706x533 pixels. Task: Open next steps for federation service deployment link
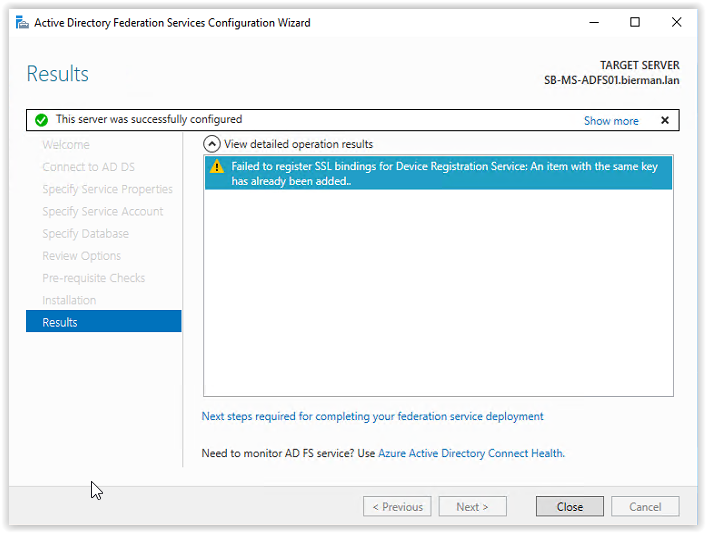372,416
